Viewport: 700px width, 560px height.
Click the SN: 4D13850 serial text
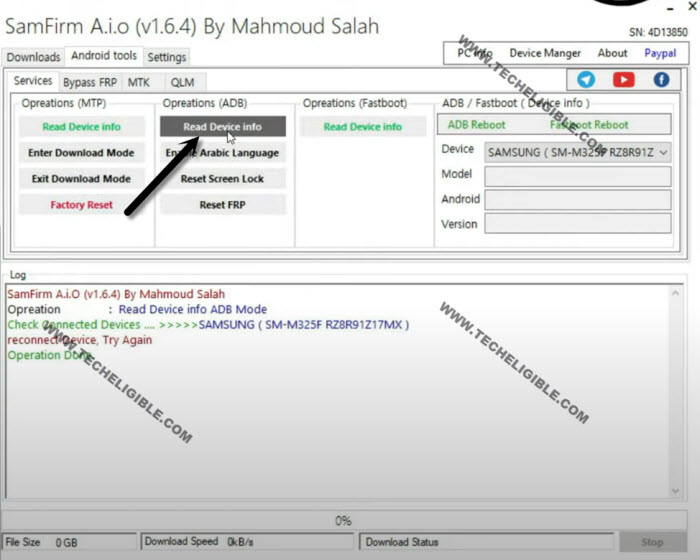(658, 32)
